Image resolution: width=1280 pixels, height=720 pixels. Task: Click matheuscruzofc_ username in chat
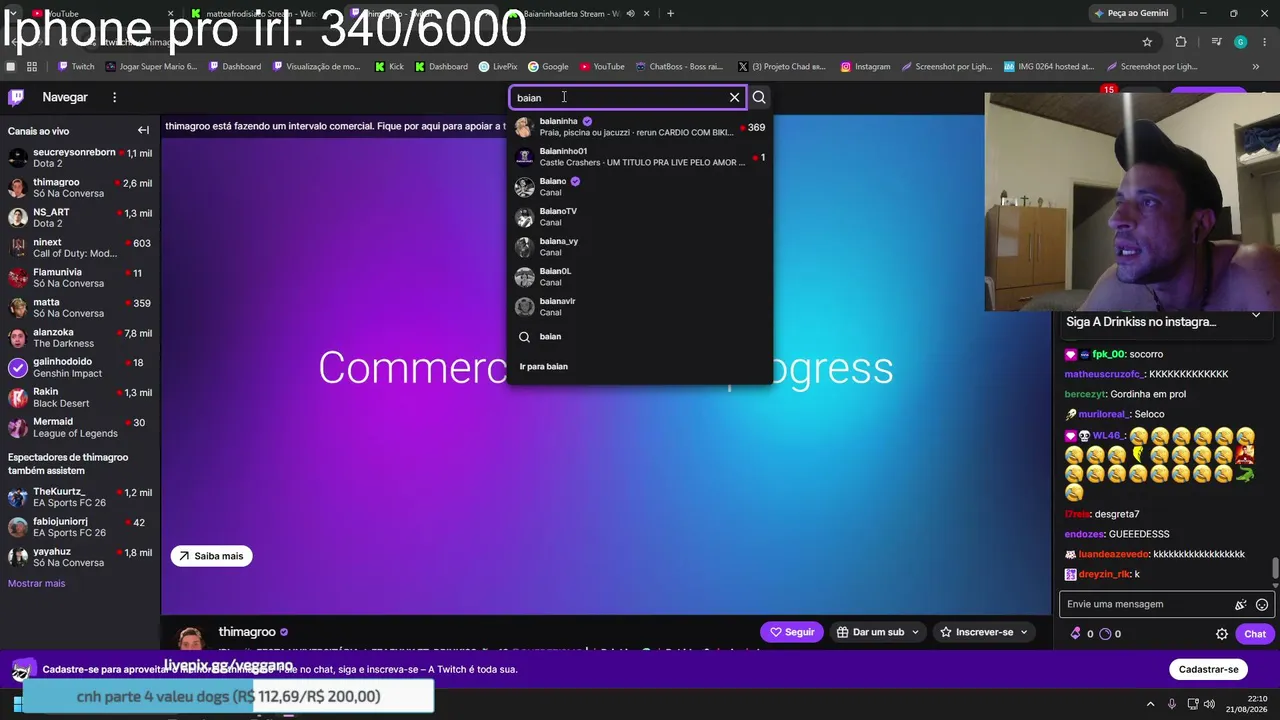[1102, 374]
